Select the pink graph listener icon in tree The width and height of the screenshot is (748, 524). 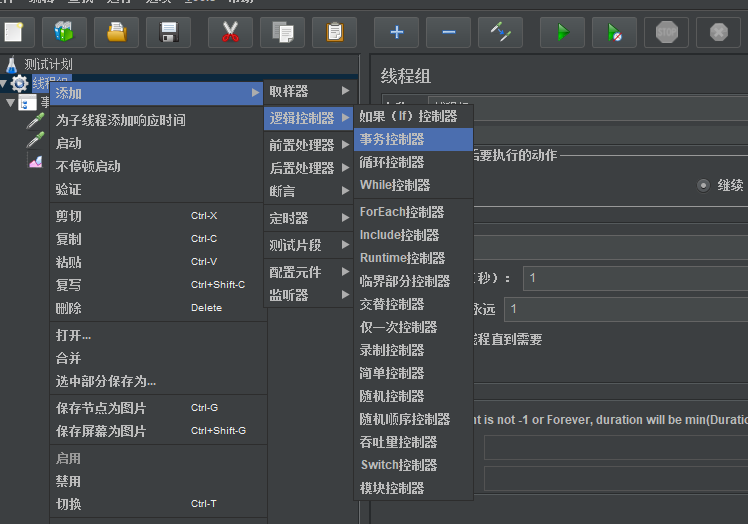click(x=36, y=161)
